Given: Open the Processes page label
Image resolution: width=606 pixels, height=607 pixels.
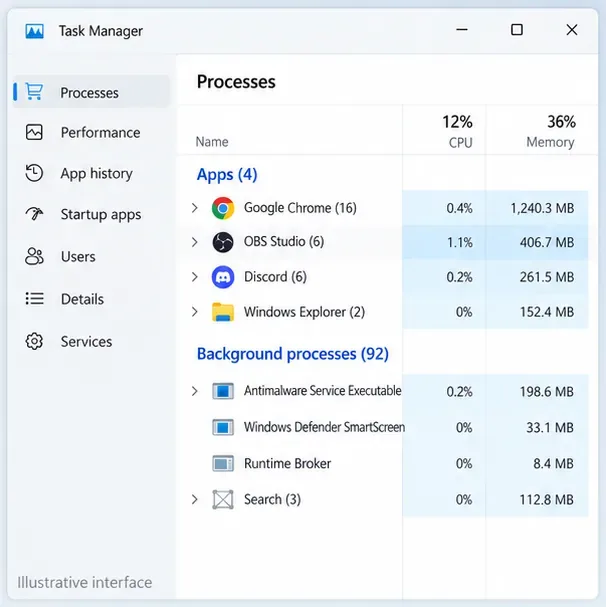Looking at the screenshot, I should 89,93.
